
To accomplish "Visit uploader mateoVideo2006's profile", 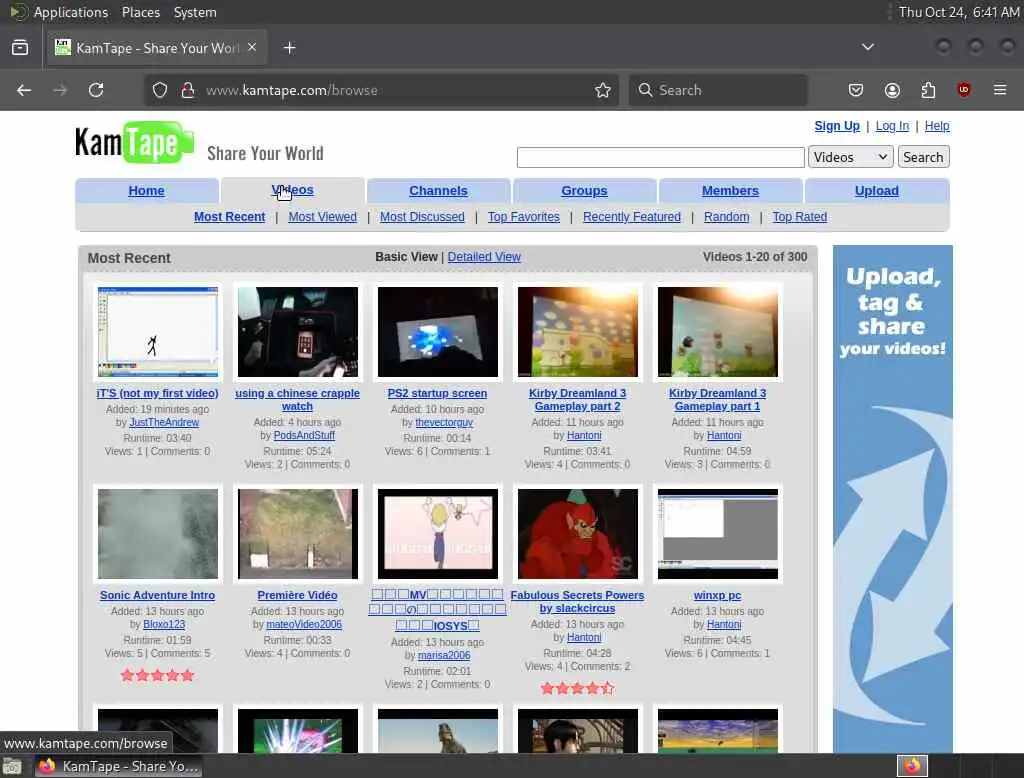I will (x=304, y=624).
